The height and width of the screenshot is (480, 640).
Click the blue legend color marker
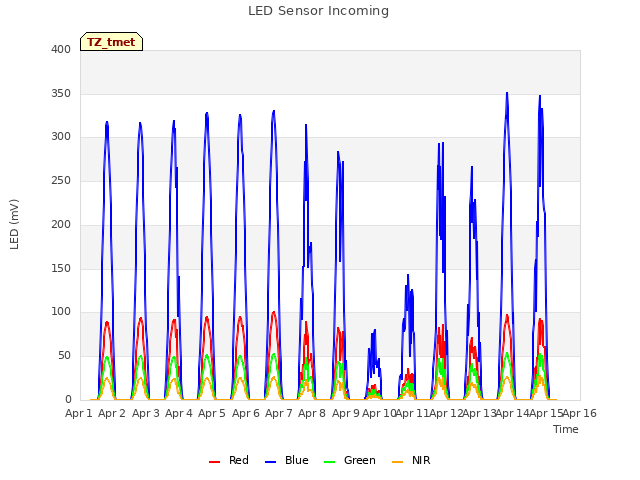(271, 462)
